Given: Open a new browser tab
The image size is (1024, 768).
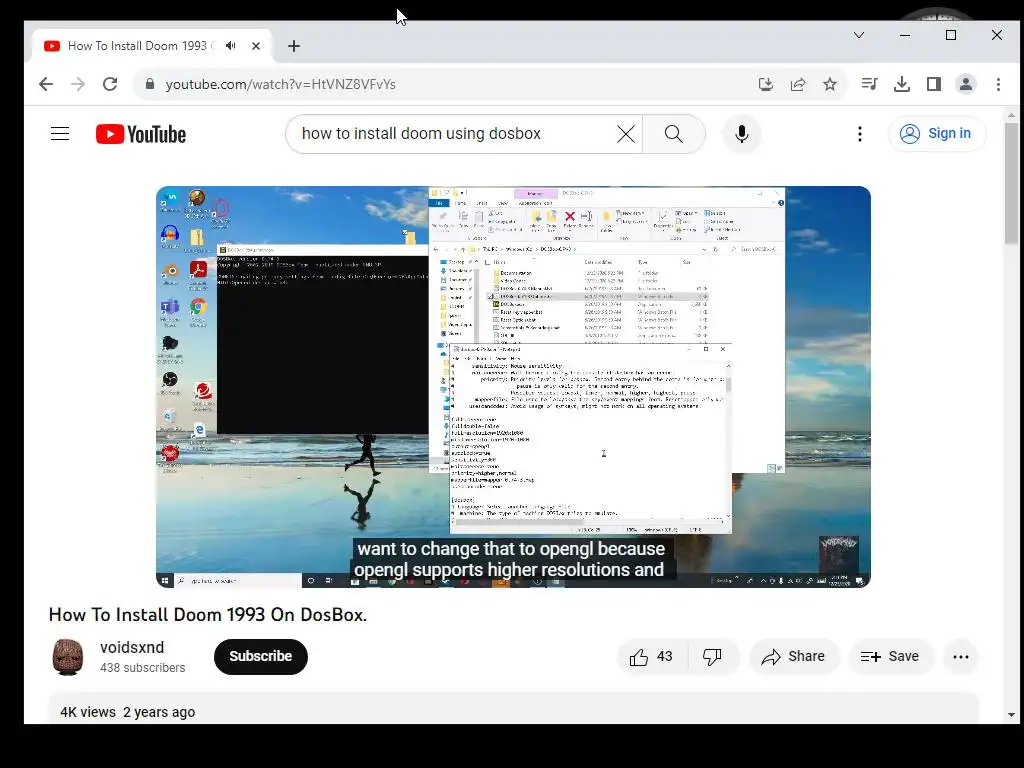Looking at the screenshot, I should tap(294, 46).
